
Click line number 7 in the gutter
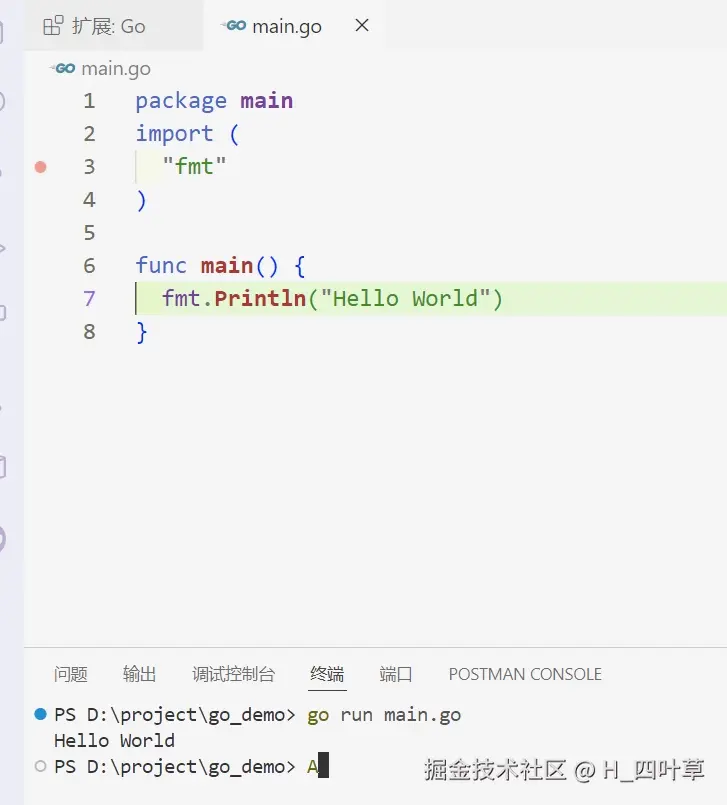(89, 298)
